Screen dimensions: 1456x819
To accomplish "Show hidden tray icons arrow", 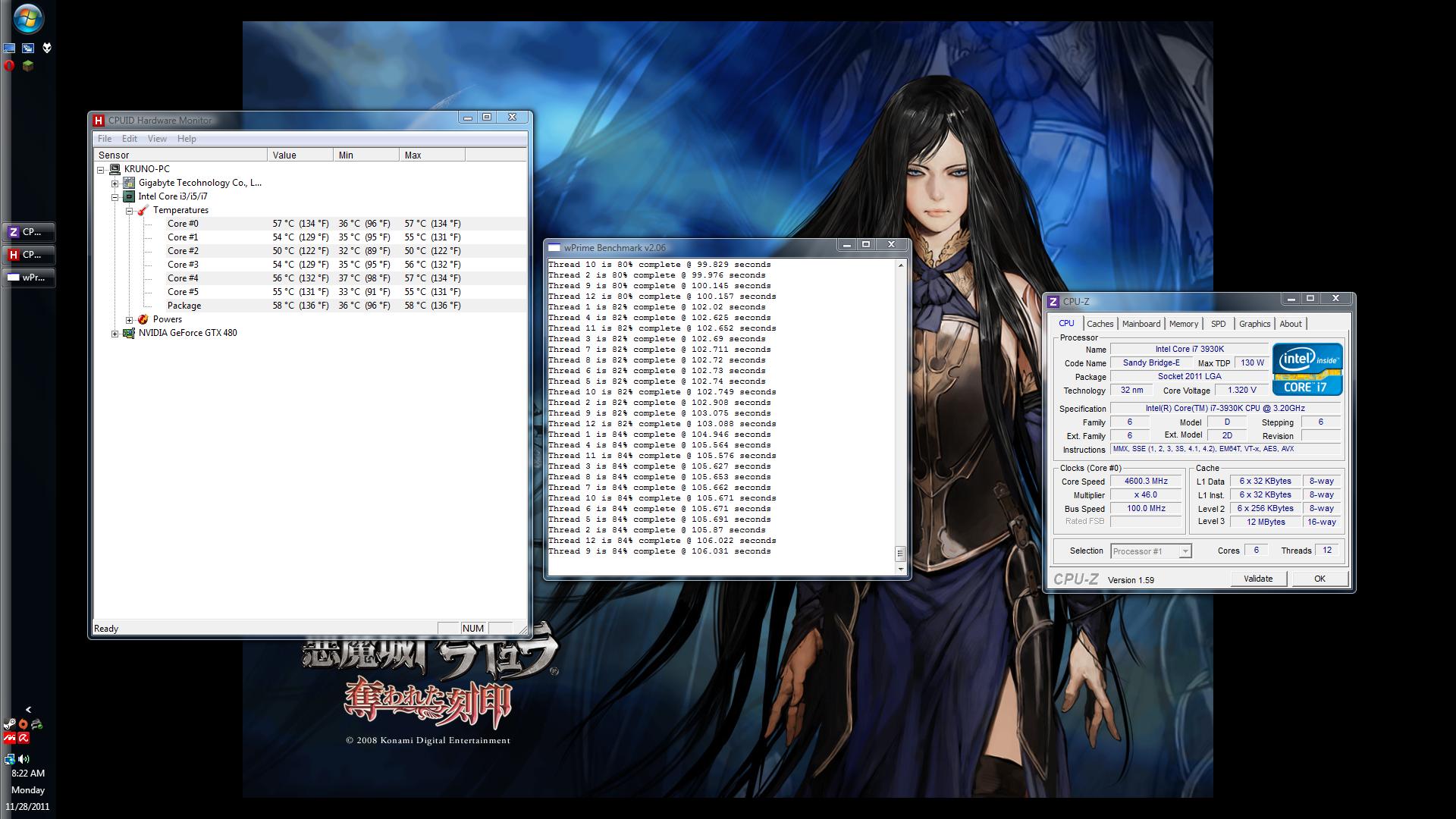I will pos(28,710).
